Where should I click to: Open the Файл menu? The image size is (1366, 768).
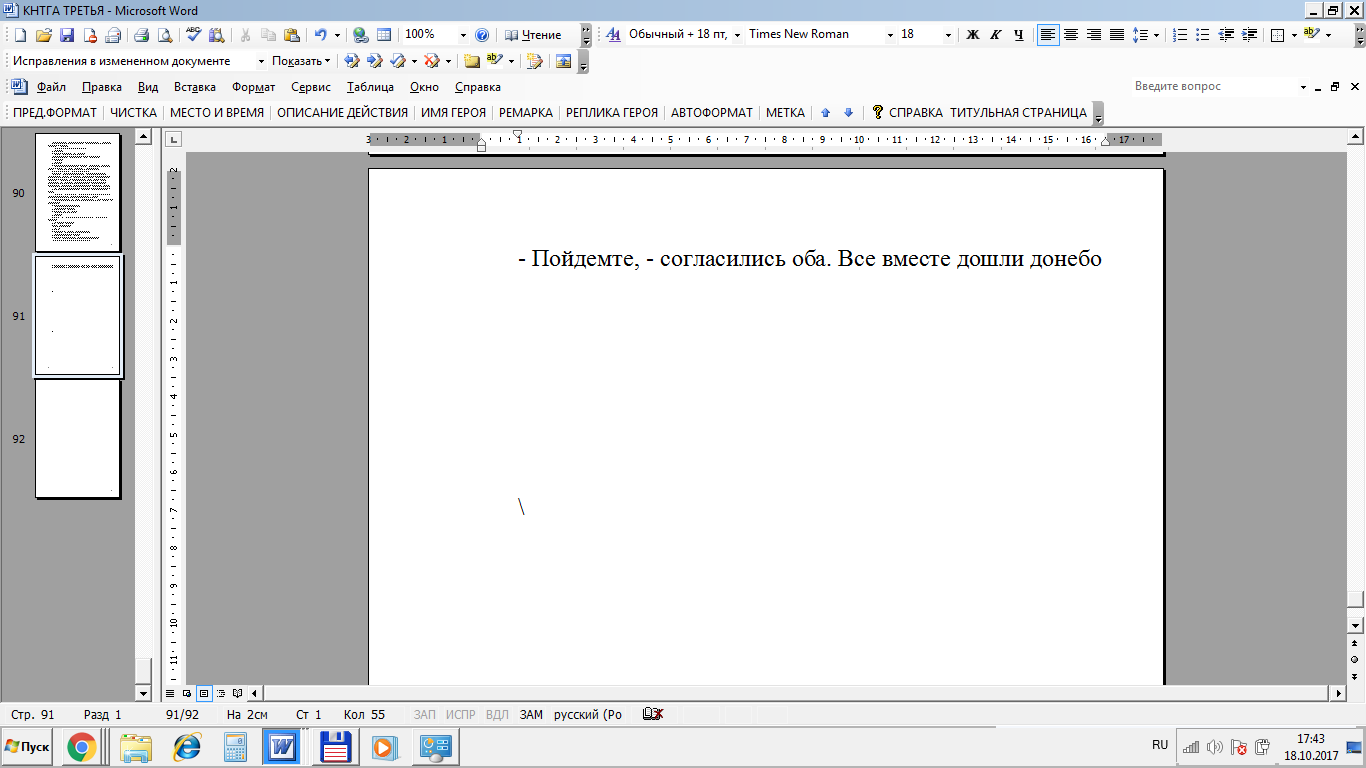[x=51, y=87]
